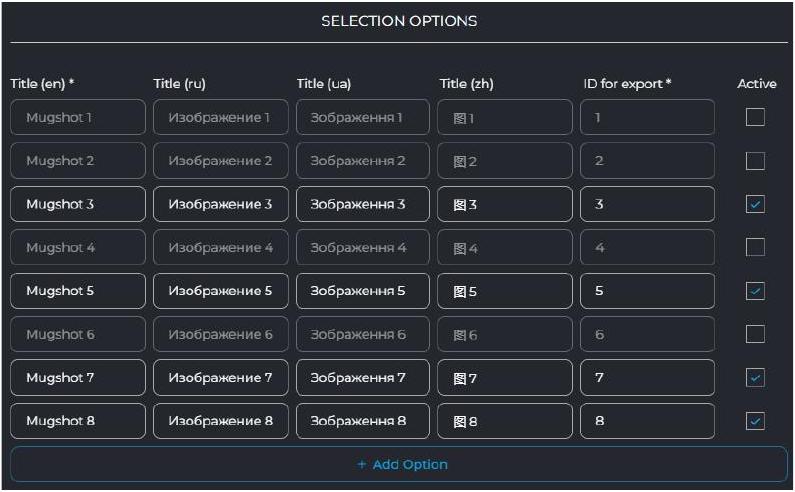Edit the Ukrainian title Зображення 1
795x492 pixels.
coord(363,117)
